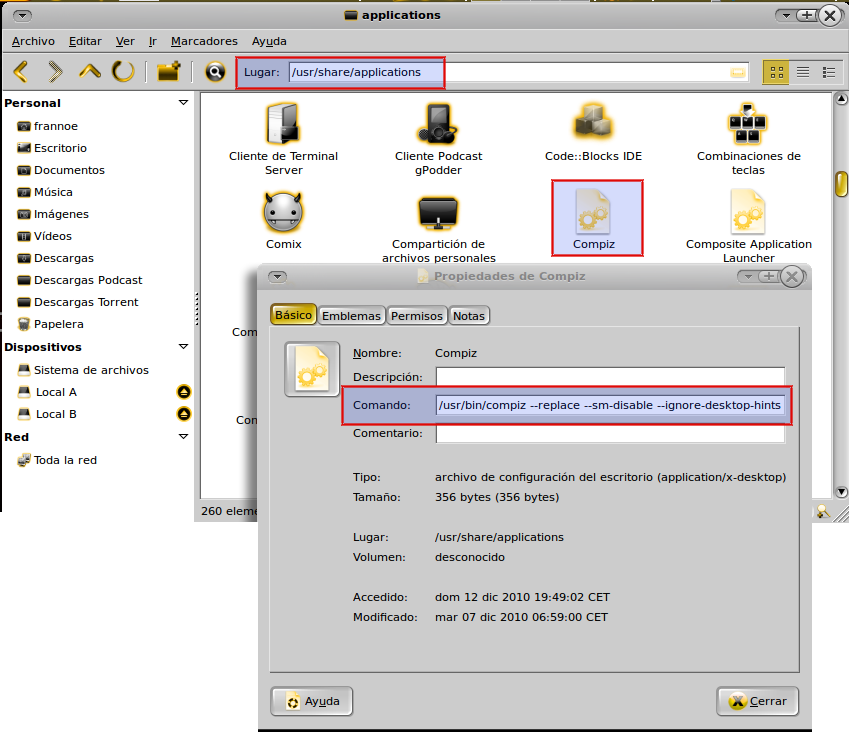Screen dimensions: 863x732
Task: Open the Marcadores menu
Action: pos(204,41)
